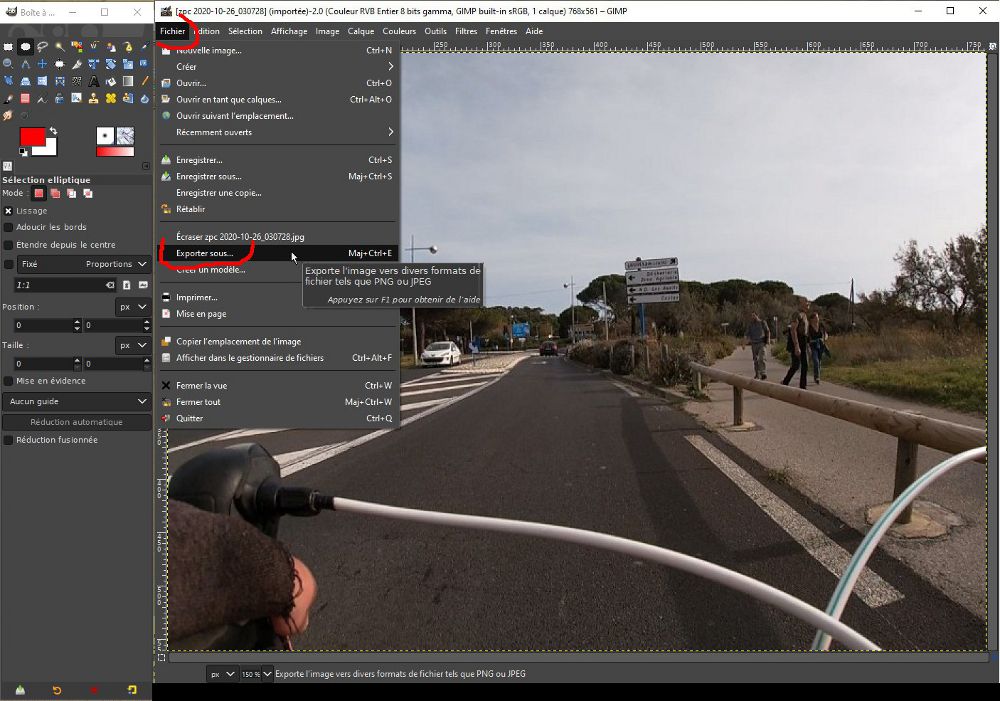1000x701 pixels.
Task: Select the Select by Color tool
Action: pyautogui.click(x=77, y=47)
